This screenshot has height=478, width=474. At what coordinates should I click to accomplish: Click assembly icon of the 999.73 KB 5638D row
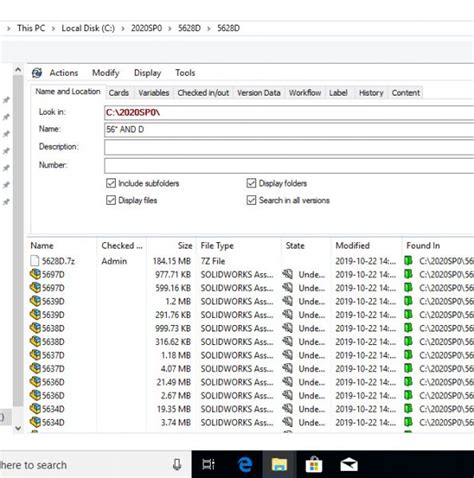point(35,328)
